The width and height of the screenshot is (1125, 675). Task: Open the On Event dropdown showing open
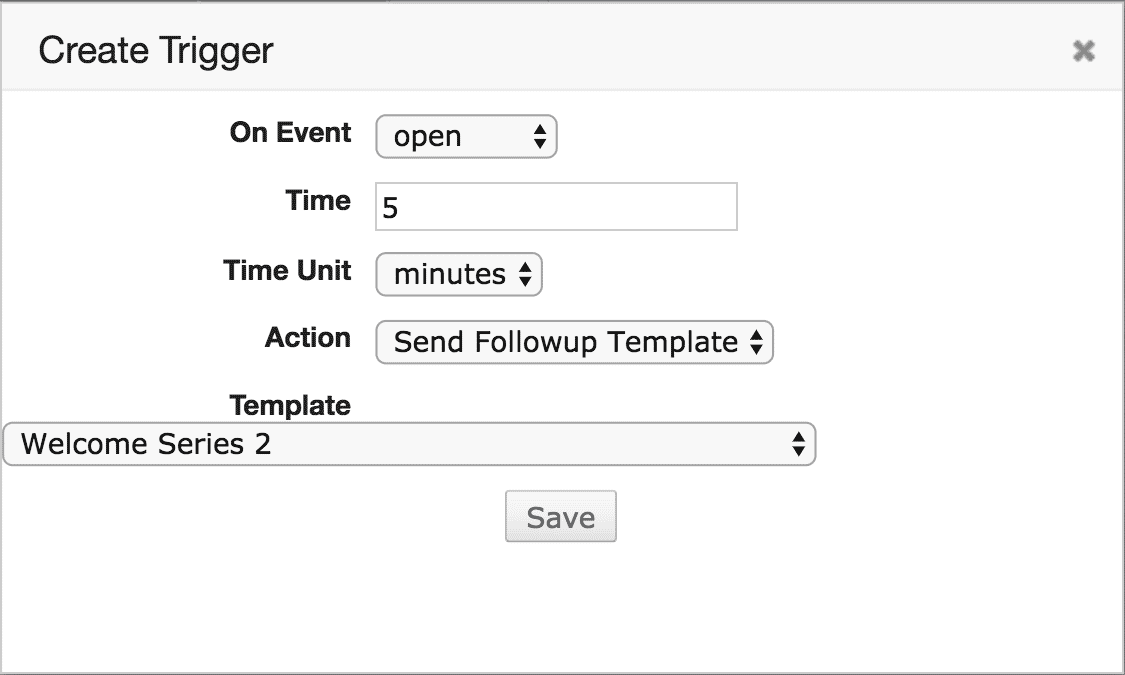tap(464, 138)
